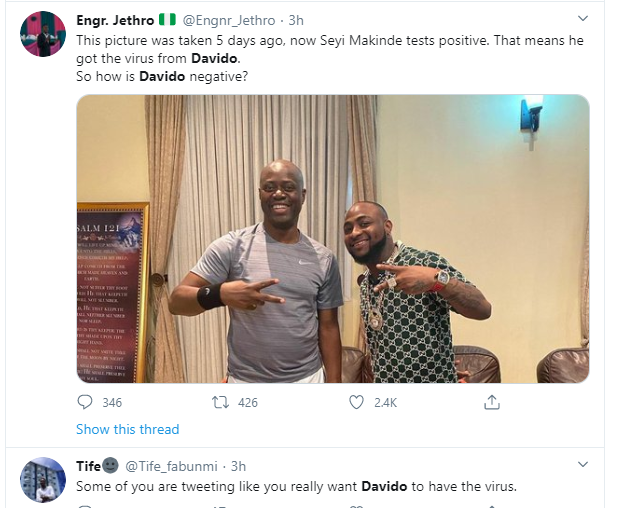
Task: Click the retweet icon on Jethro's tweet
Action: 220,402
